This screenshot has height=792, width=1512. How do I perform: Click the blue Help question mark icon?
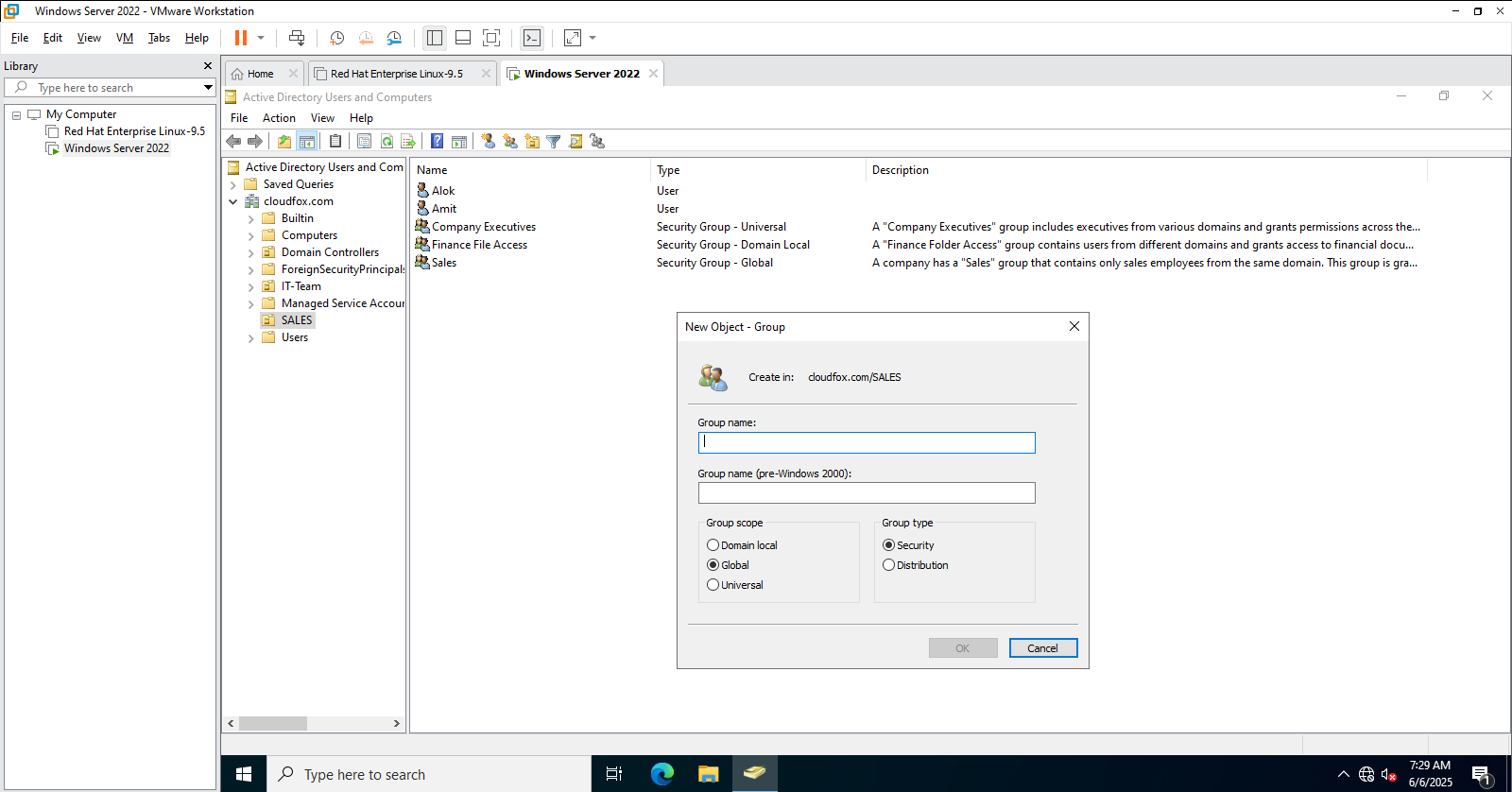click(437, 142)
